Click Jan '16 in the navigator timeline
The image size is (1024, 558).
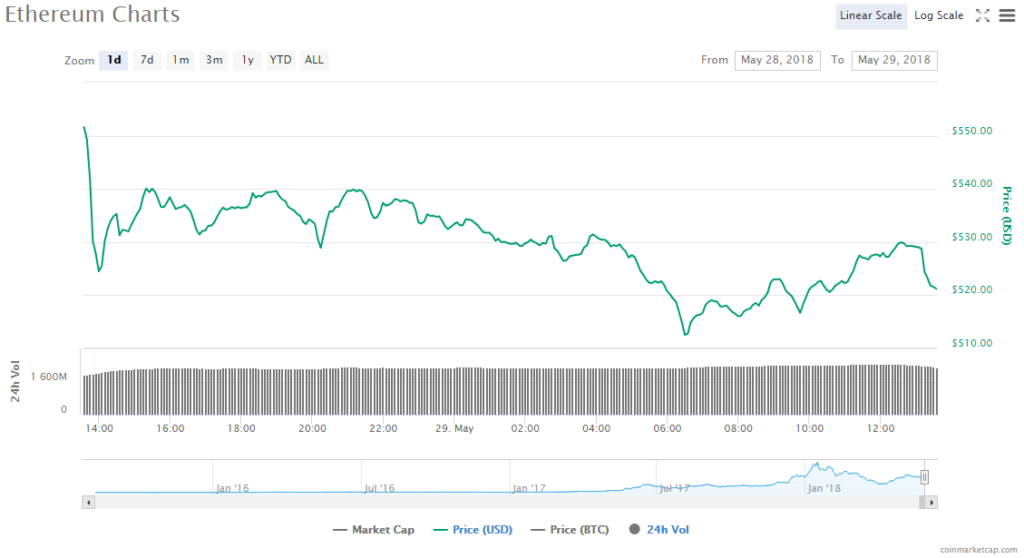pyautogui.click(x=232, y=488)
